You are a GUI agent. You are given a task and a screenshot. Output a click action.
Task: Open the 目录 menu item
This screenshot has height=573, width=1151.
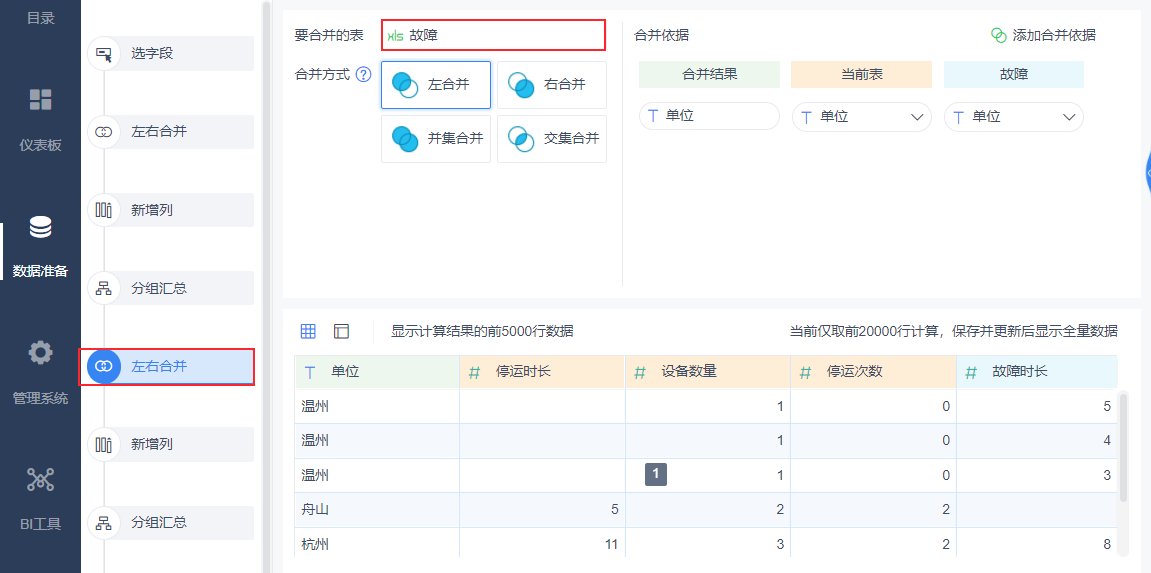pyautogui.click(x=40, y=18)
